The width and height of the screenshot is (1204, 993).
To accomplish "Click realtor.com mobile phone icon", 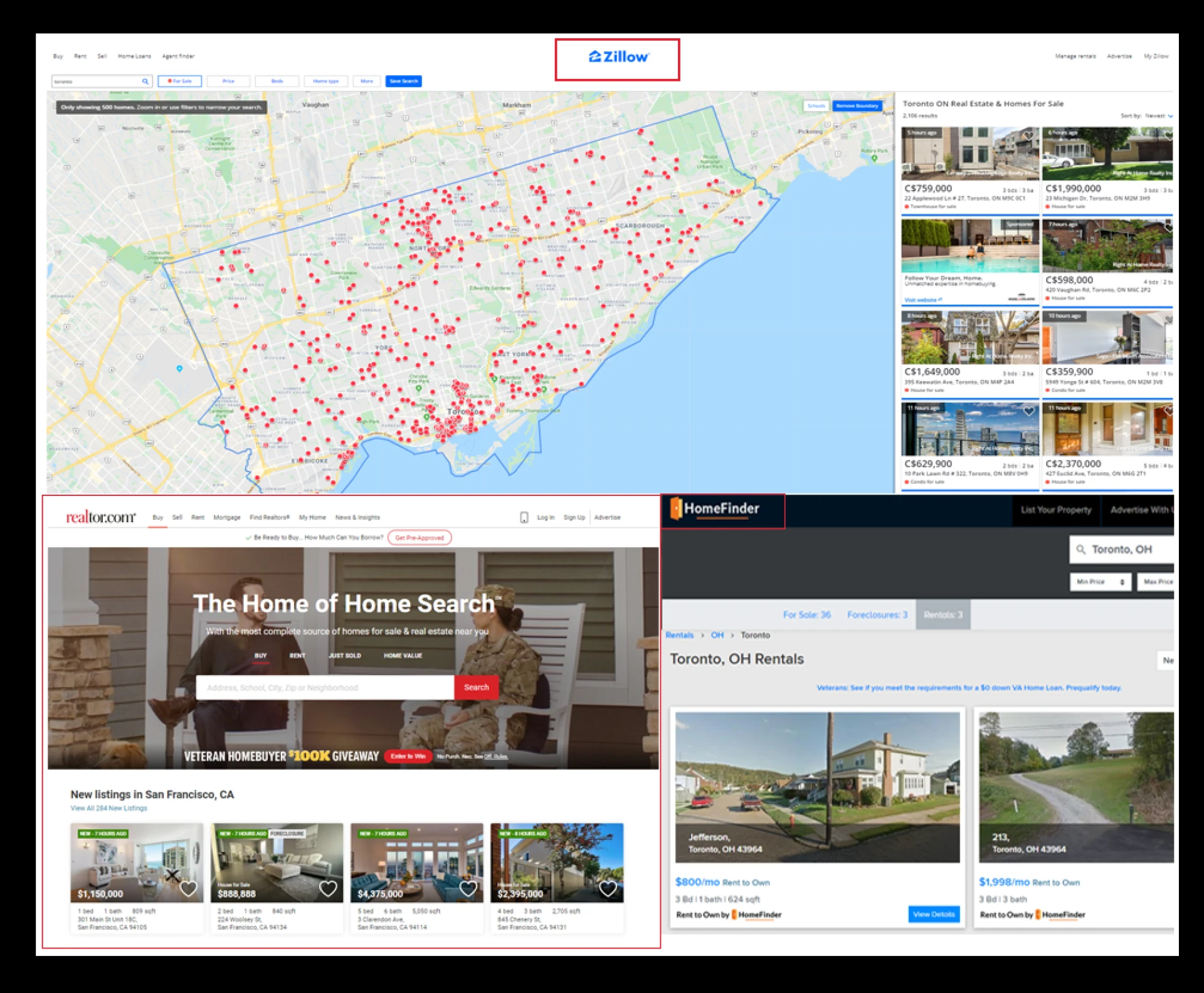I will (x=524, y=517).
